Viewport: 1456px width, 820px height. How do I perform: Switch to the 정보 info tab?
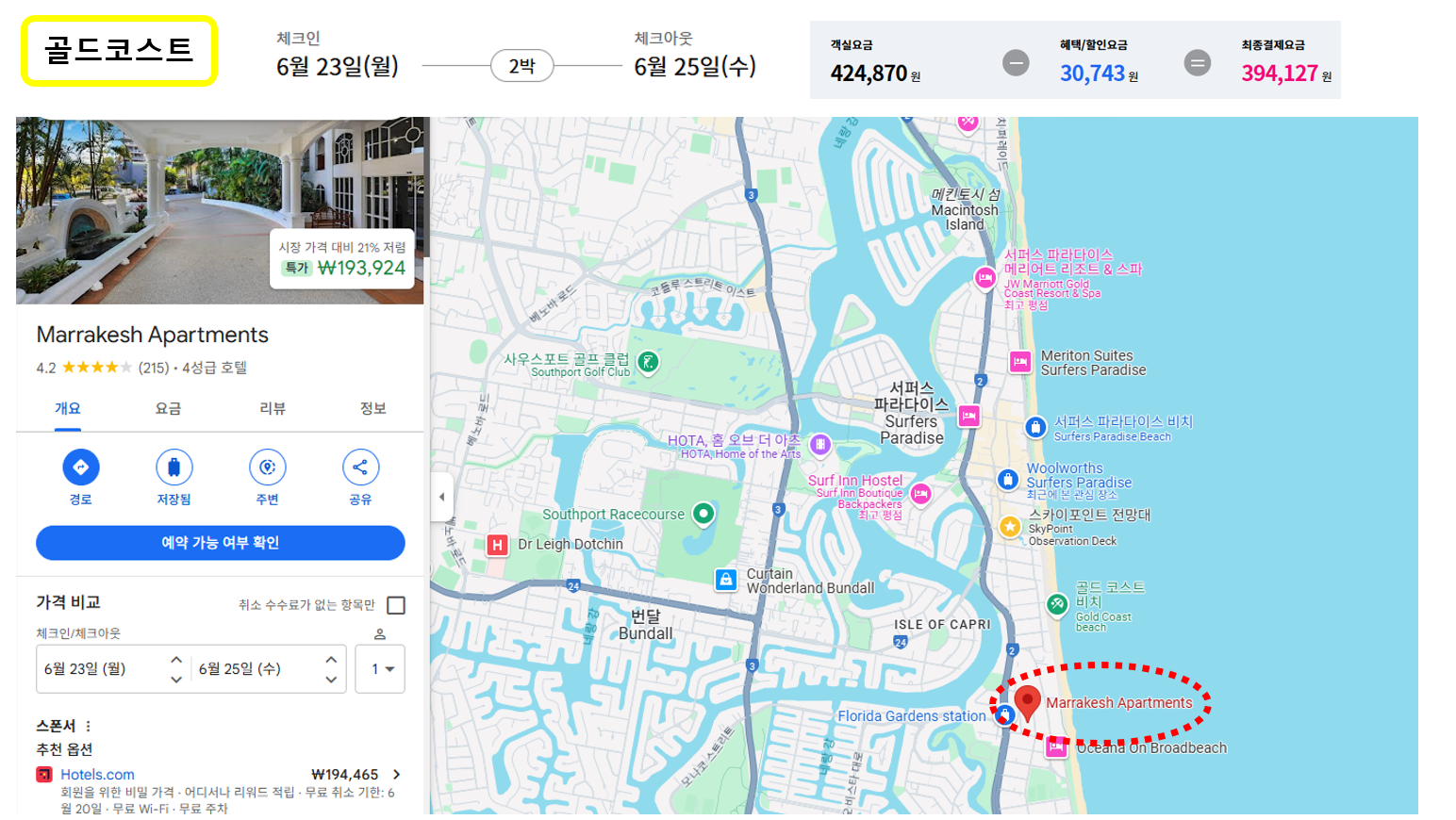tap(373, 408)
